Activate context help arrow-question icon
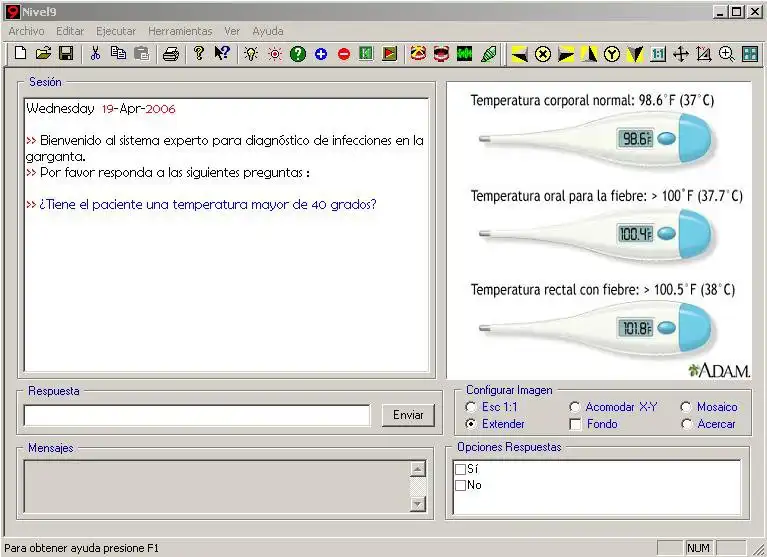This screenshot has width=767, height=557. [222, 53]
